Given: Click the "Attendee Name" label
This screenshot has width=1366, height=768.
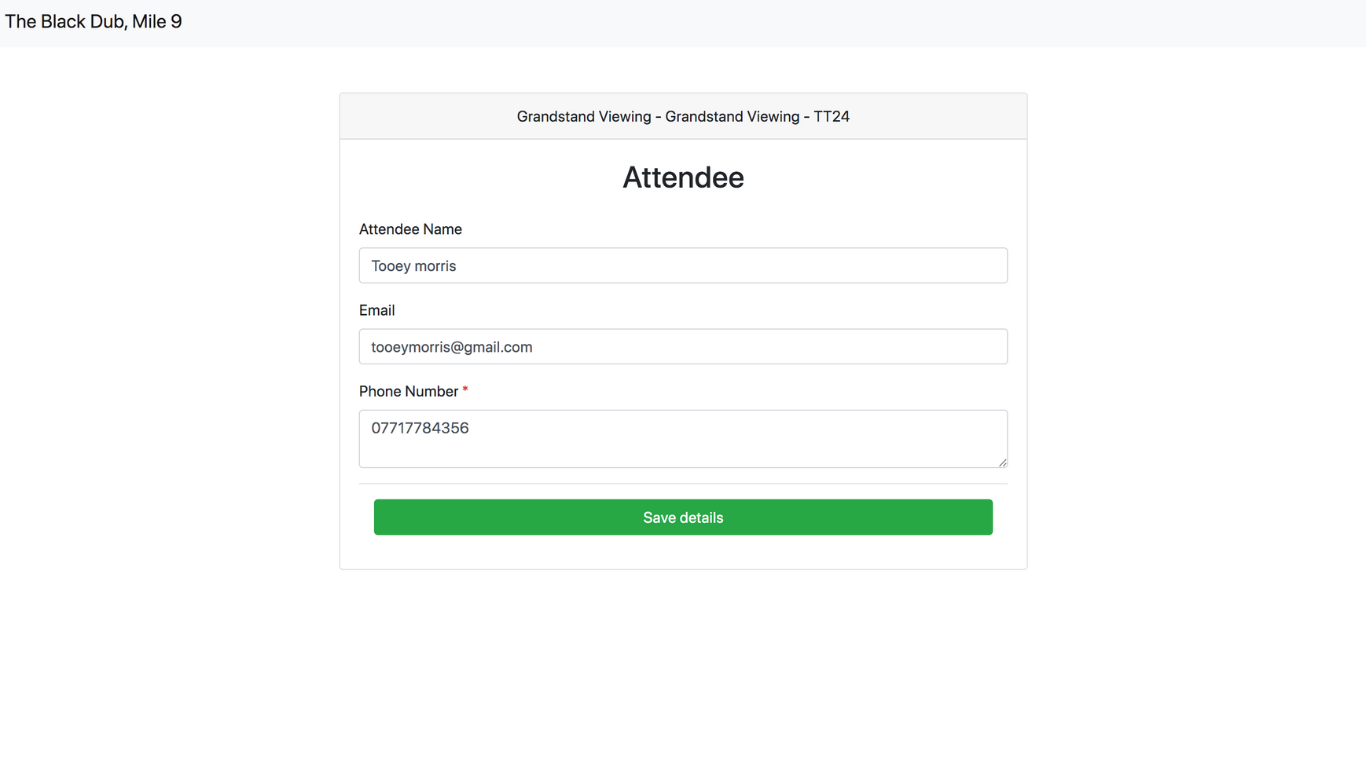Looking at the screenshot, I should tap(410, 230).
